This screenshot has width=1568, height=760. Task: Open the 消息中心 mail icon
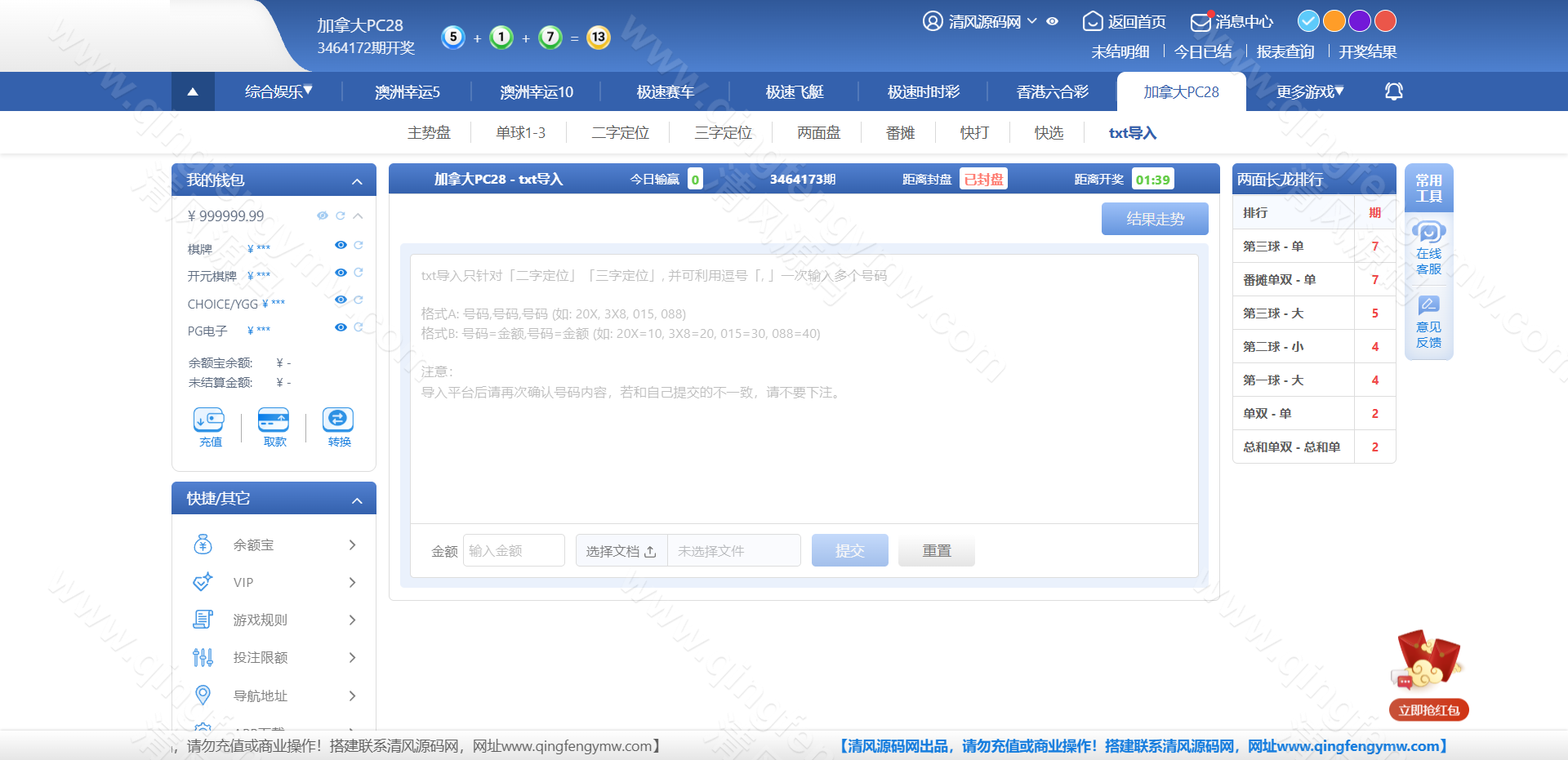1200,21
